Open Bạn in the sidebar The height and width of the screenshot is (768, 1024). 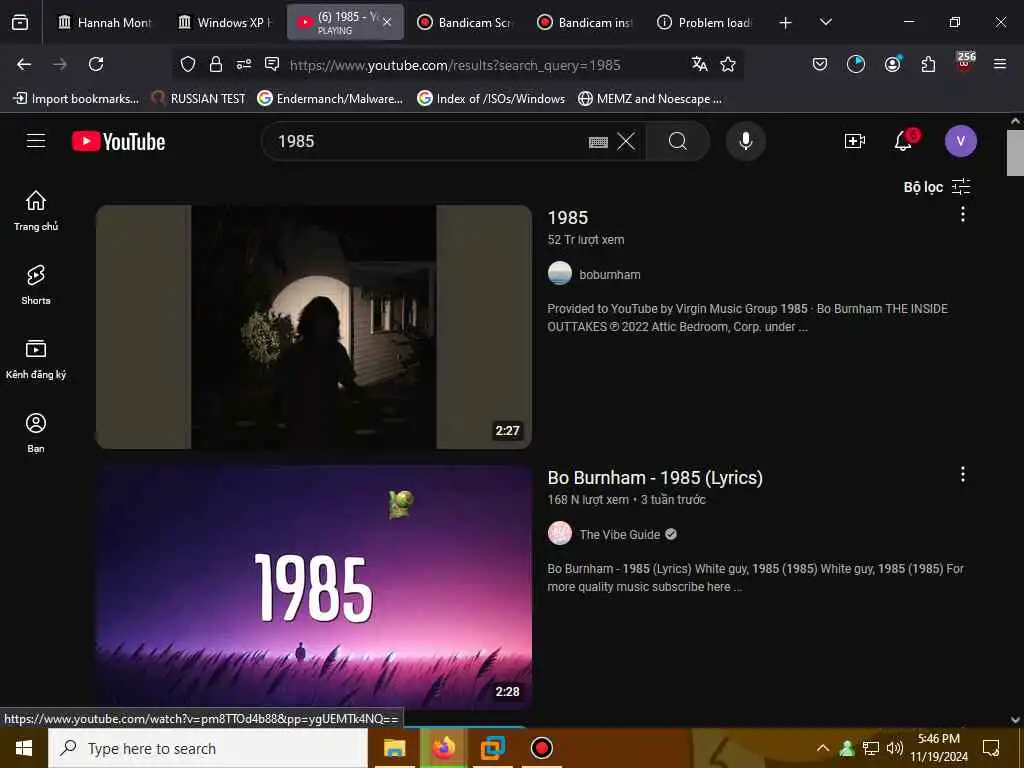36,432
